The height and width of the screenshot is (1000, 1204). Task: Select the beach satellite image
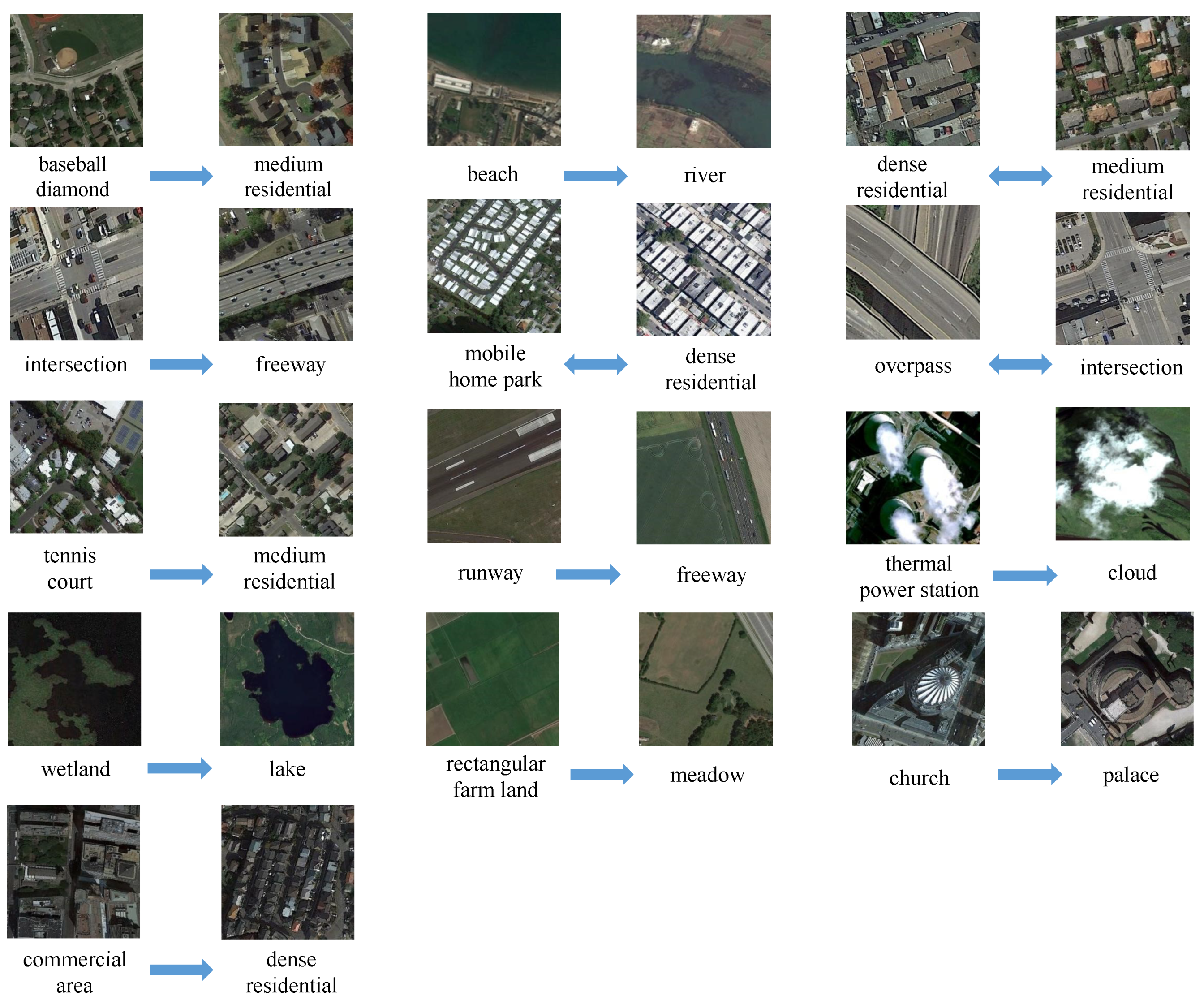click(494, 79)
